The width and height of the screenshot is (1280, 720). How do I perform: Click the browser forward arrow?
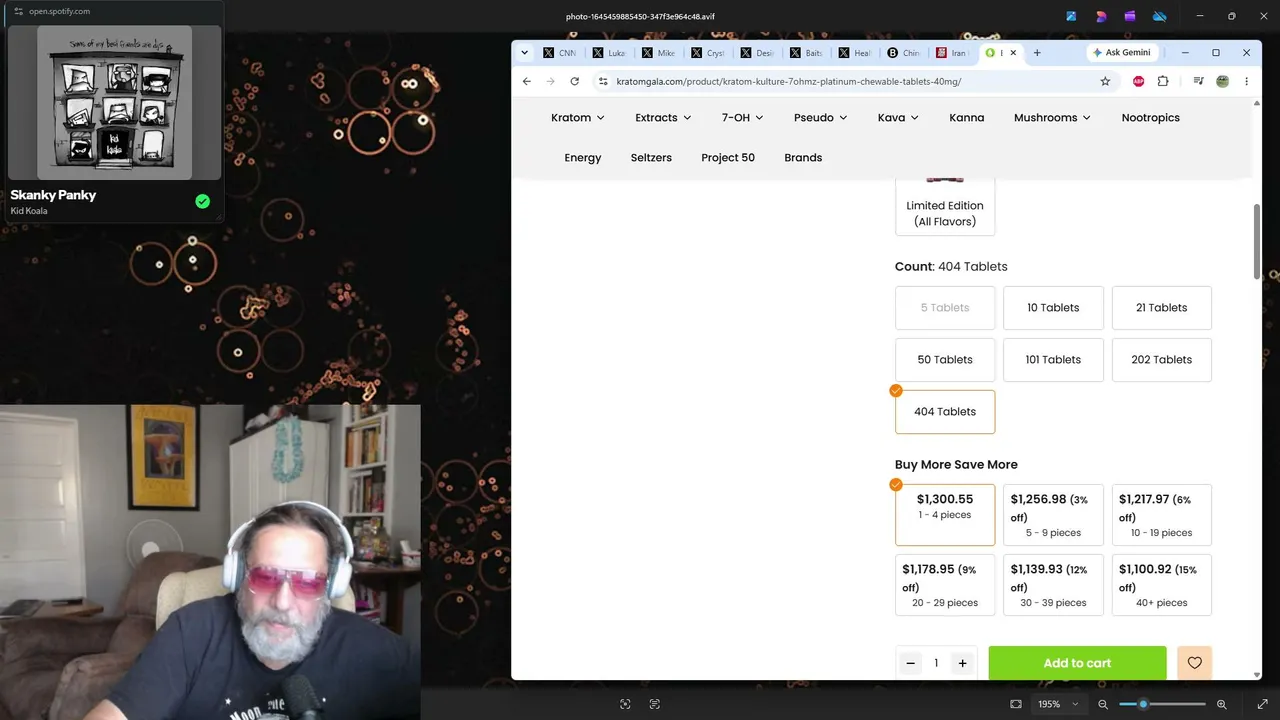550,81
